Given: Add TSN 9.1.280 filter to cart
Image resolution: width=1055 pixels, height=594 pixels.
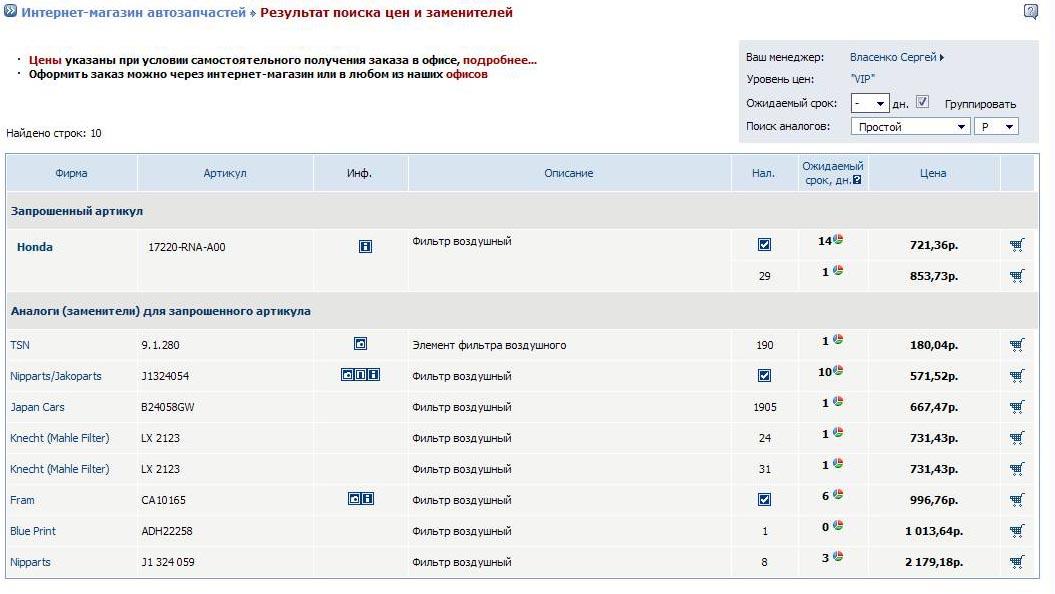Looking at the screenshot, I should [x=1017, y=345].
